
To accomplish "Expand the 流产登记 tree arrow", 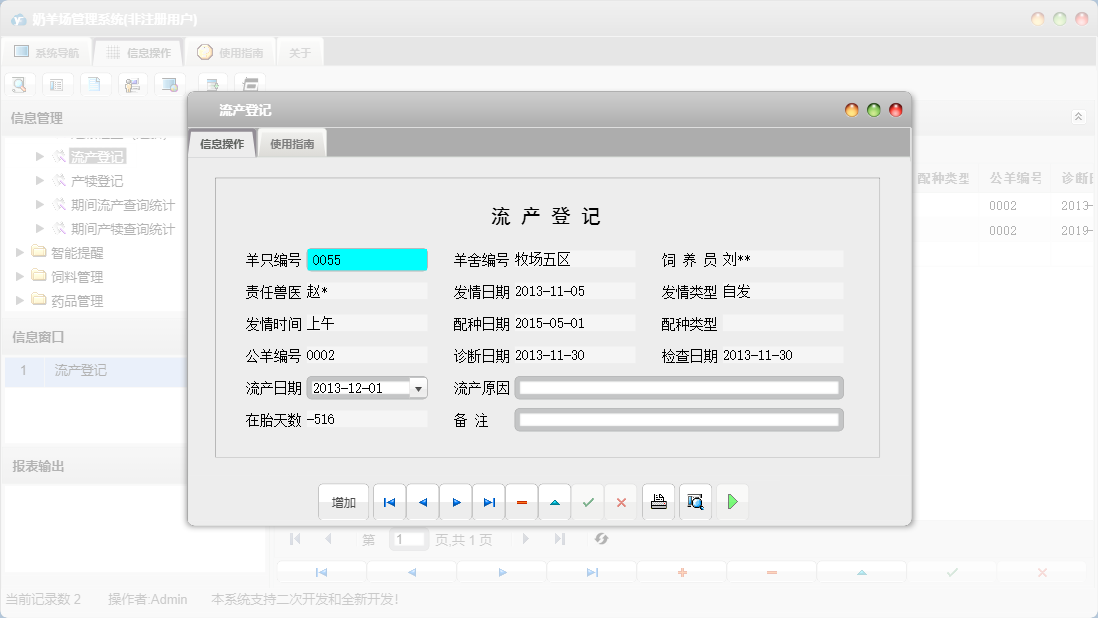I will [x=40, y=156].
